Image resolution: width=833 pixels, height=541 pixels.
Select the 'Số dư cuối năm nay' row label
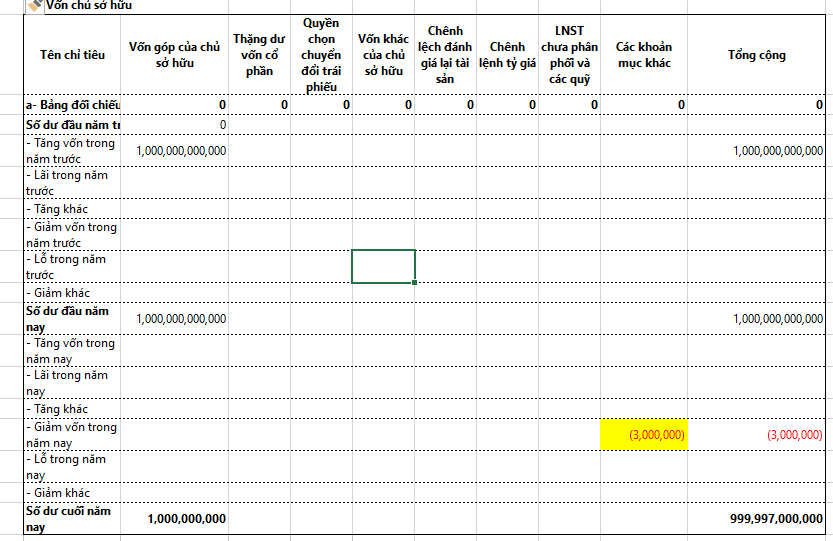(x=70, y=518)
